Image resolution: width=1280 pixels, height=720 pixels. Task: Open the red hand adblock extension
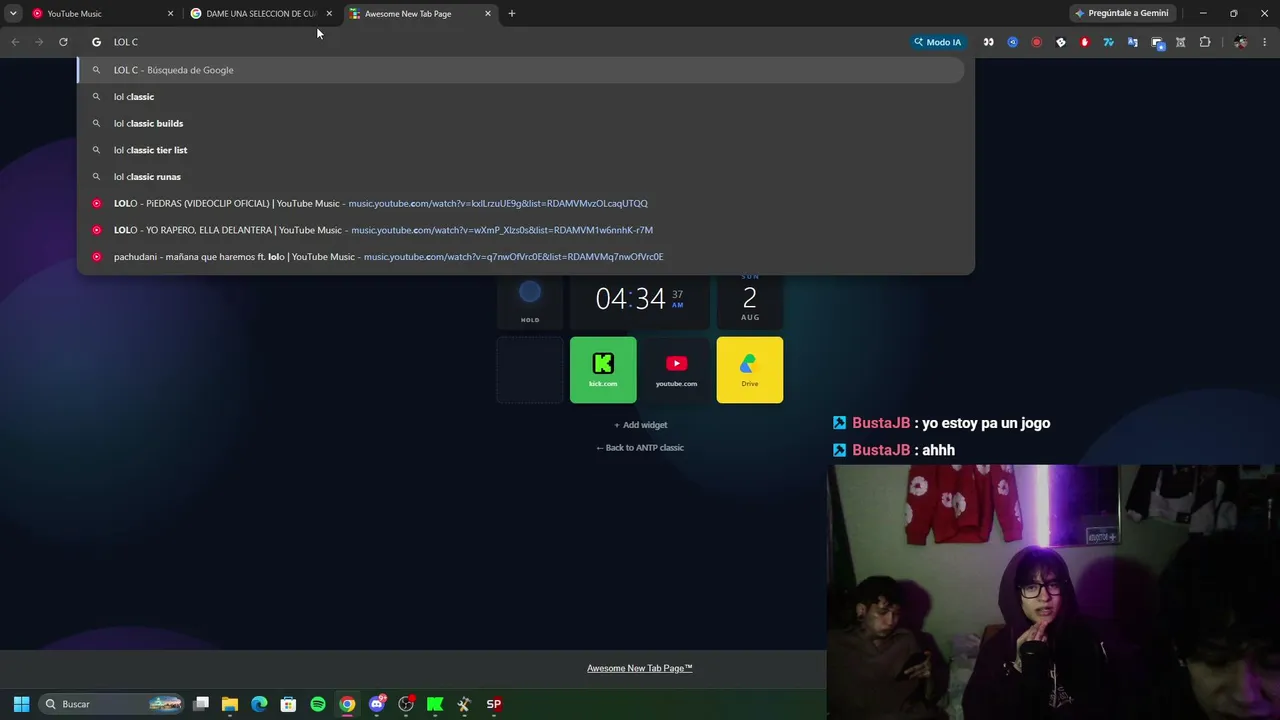coord(1084,42)
